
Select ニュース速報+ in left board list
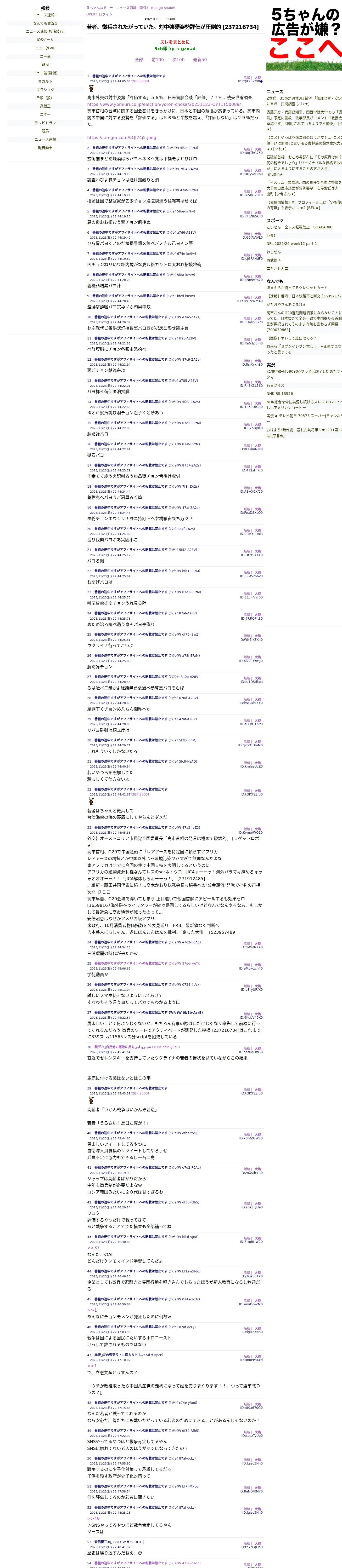(45, 15)
